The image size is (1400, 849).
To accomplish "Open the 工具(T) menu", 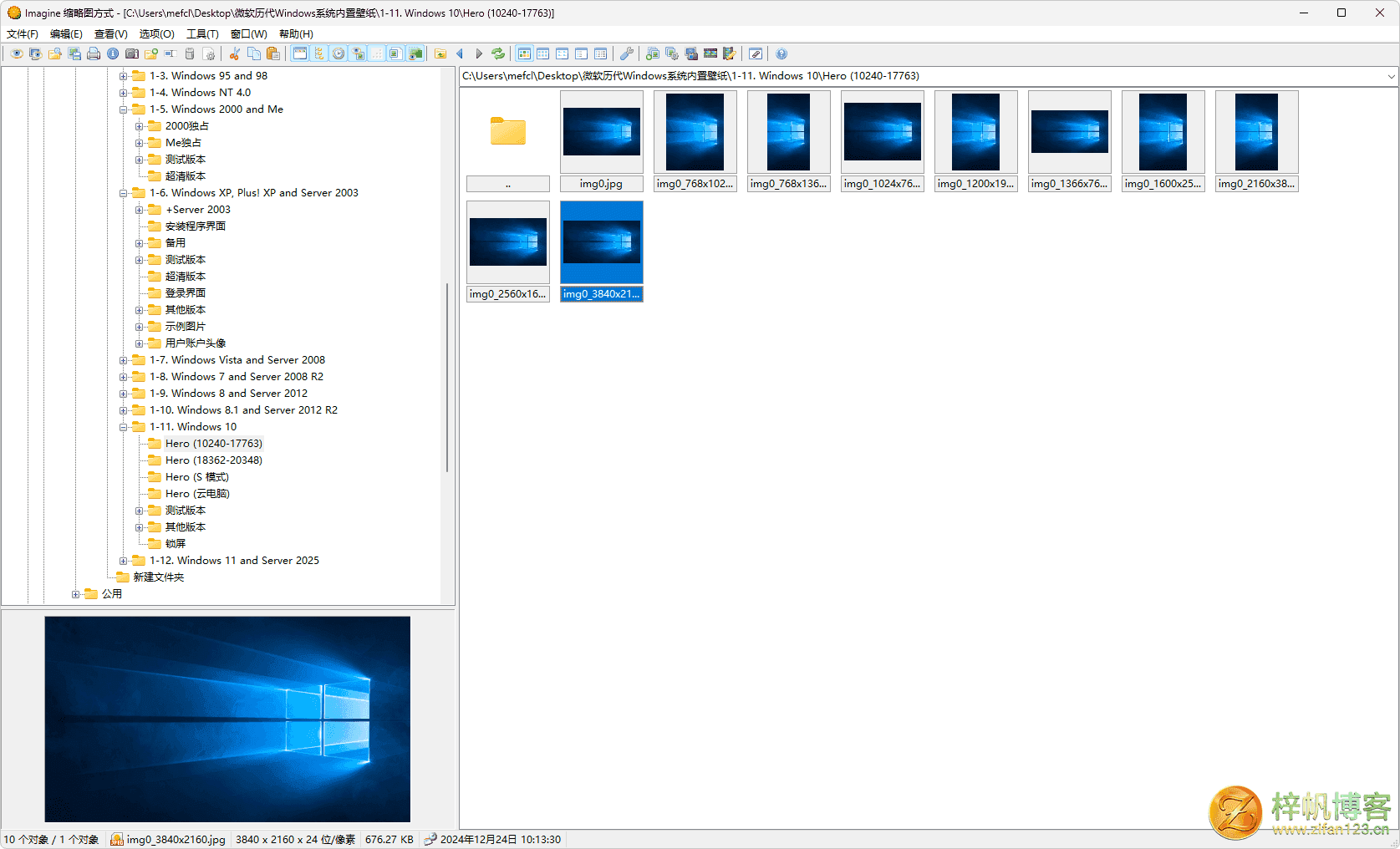I will (202, 34).
